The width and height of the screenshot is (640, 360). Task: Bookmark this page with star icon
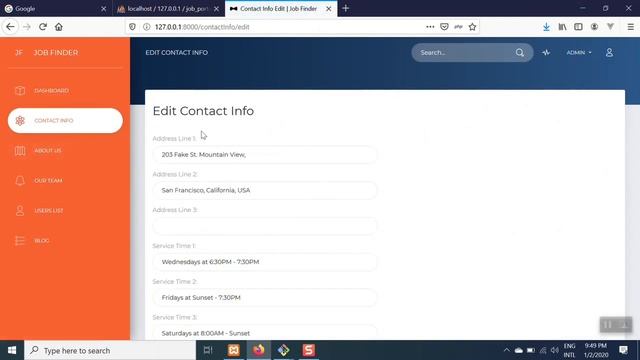472,27
